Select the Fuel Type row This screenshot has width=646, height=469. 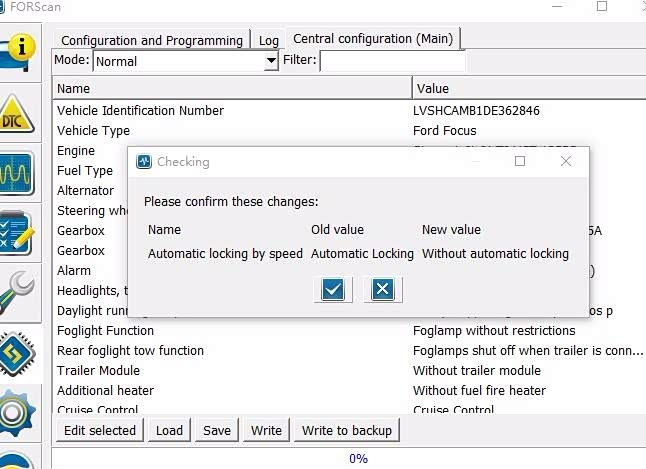(85, 171)
